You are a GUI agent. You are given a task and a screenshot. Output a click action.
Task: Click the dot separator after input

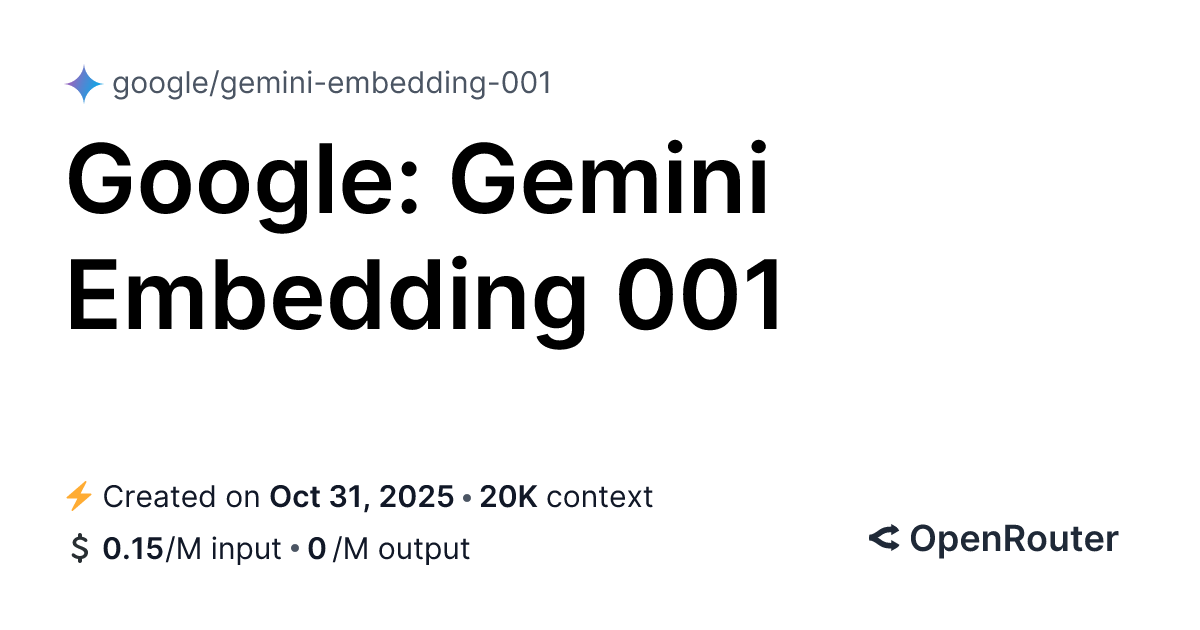pos(295,550)
